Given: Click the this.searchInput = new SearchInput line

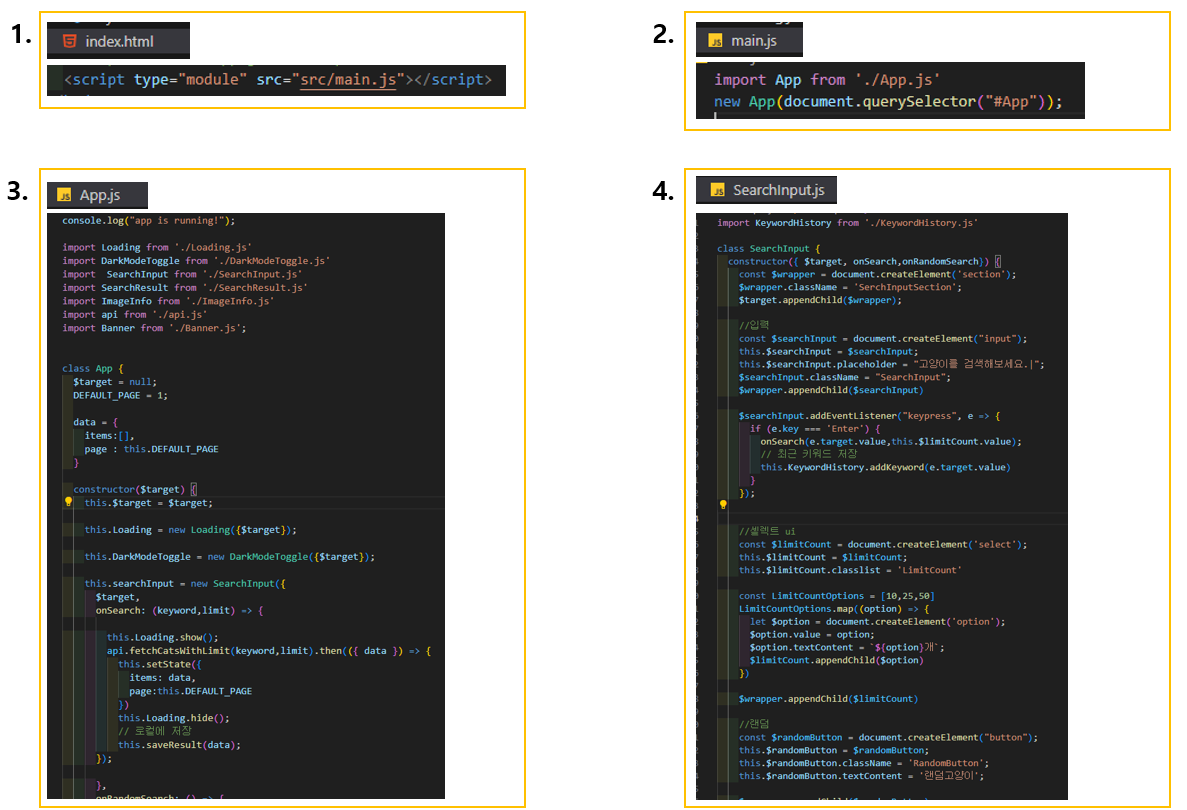Looking at the screenshot, I should pyautogui.click(x=185, y=584).
